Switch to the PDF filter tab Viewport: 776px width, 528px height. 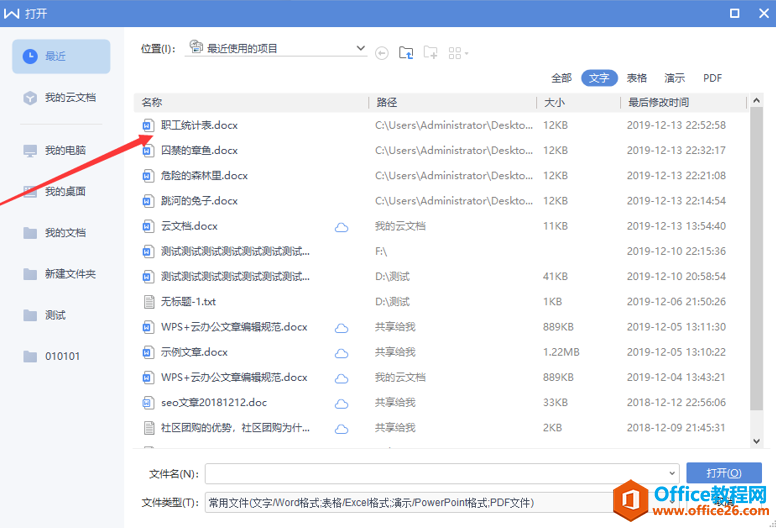pyautogui.click(x=713, y=78)
